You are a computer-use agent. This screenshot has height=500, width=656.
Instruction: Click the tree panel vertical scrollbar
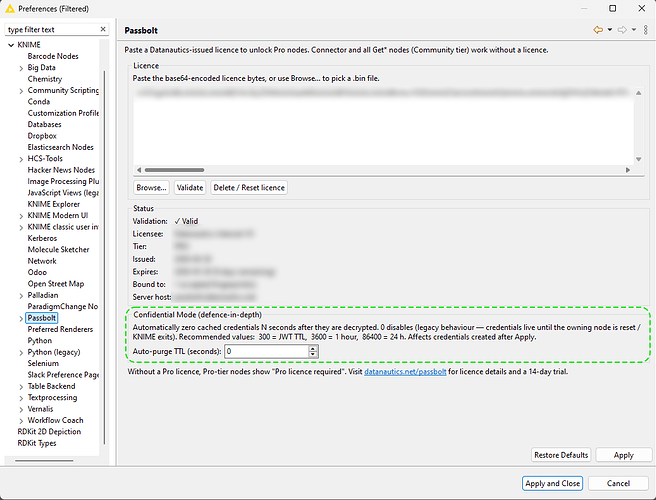(x=104, y=257)
